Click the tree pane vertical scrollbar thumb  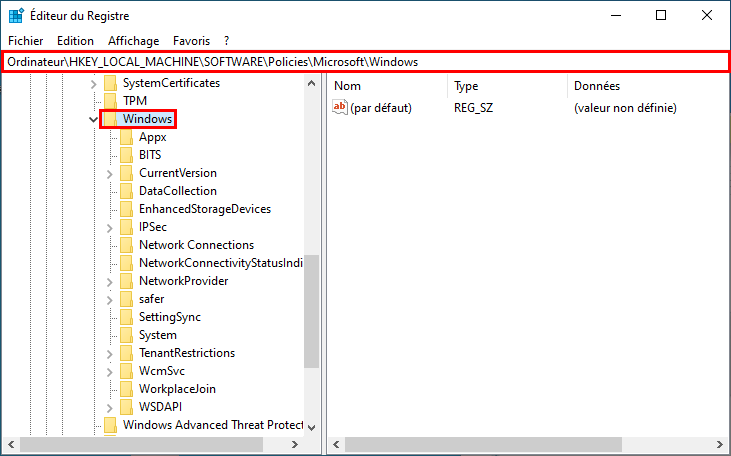coord(311,311)
